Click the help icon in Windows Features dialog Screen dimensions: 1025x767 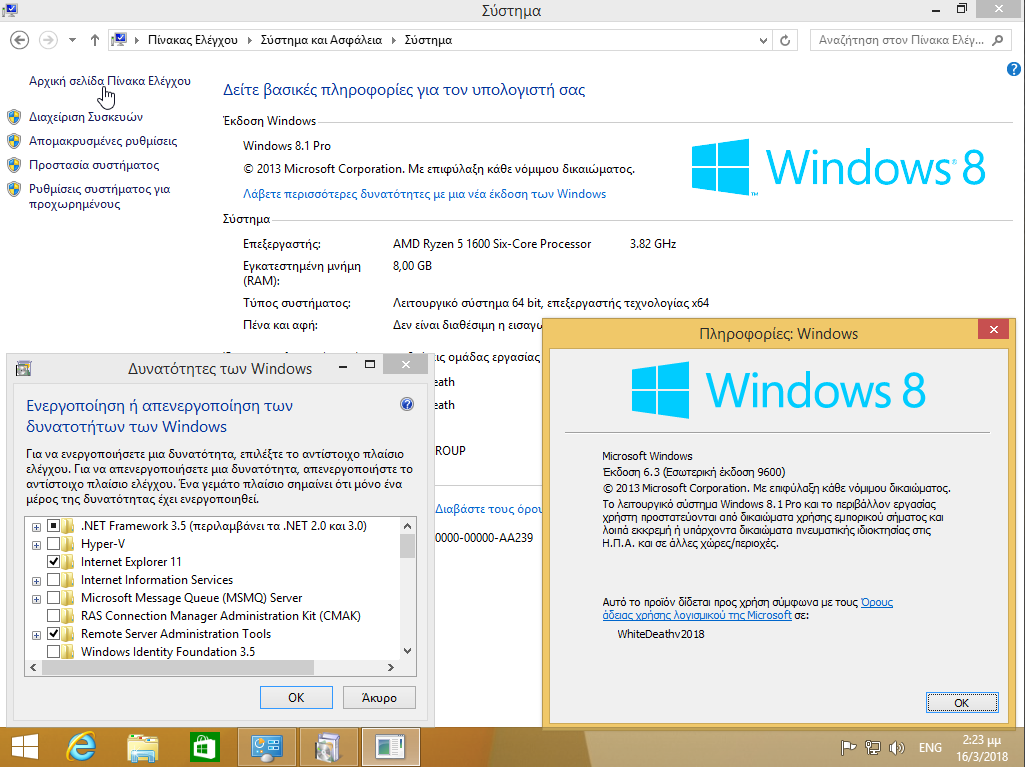[x=407, y=405]
